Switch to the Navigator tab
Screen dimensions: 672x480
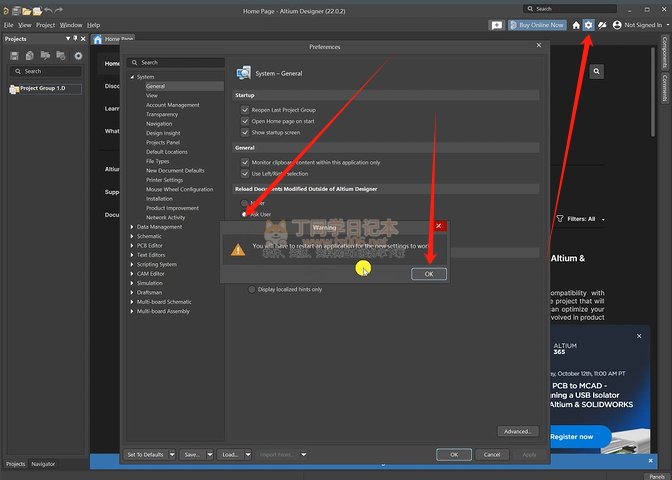pyautogui.click(x=44, y=464)
